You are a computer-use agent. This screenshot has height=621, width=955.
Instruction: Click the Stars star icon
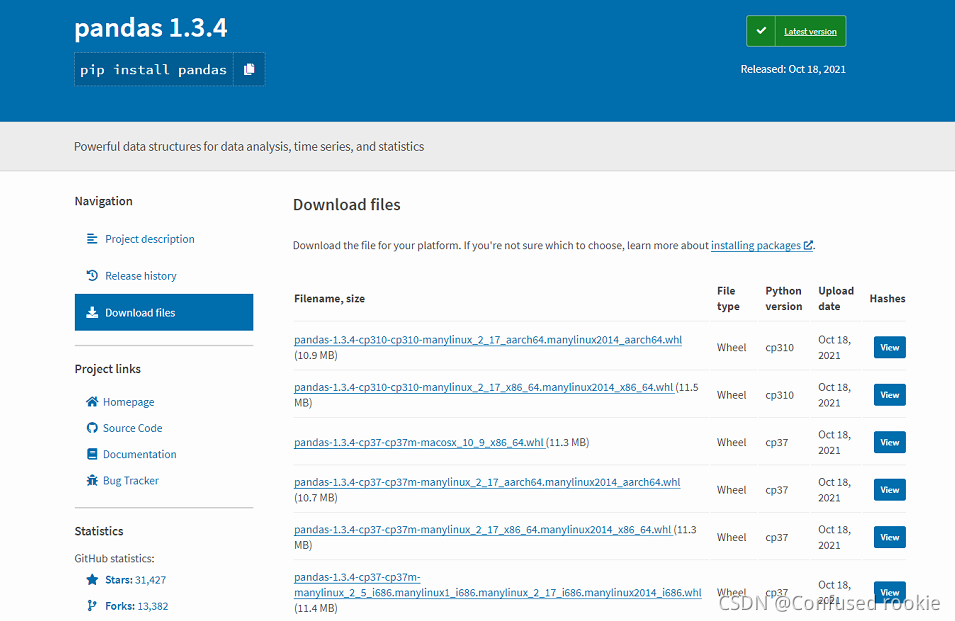coord(92,579)
